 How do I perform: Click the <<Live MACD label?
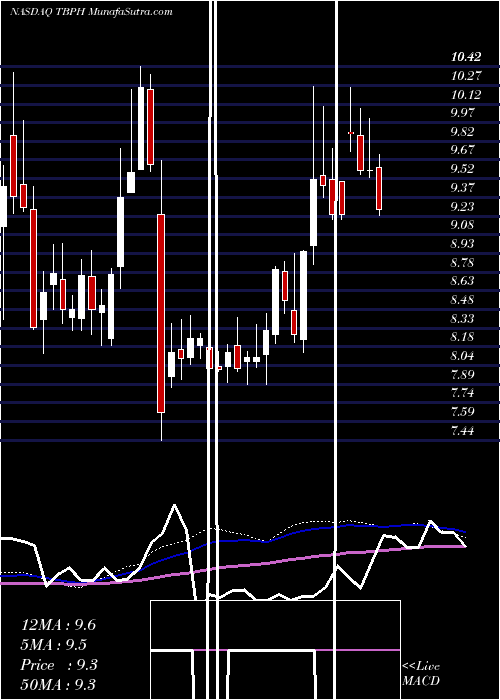[421, 674]
